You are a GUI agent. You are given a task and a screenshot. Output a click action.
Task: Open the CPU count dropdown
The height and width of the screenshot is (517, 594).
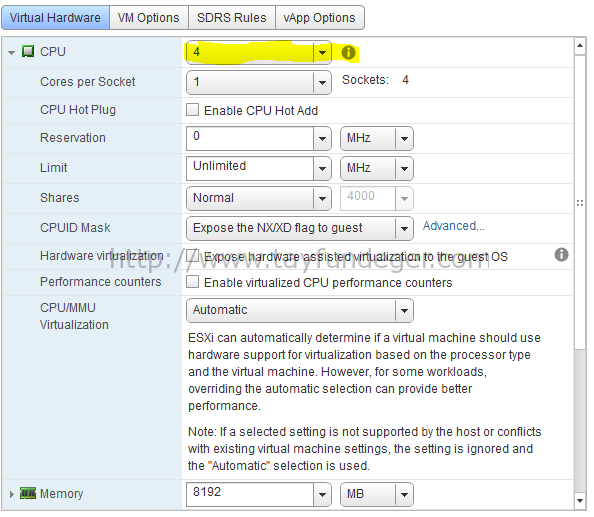point(322,52)
